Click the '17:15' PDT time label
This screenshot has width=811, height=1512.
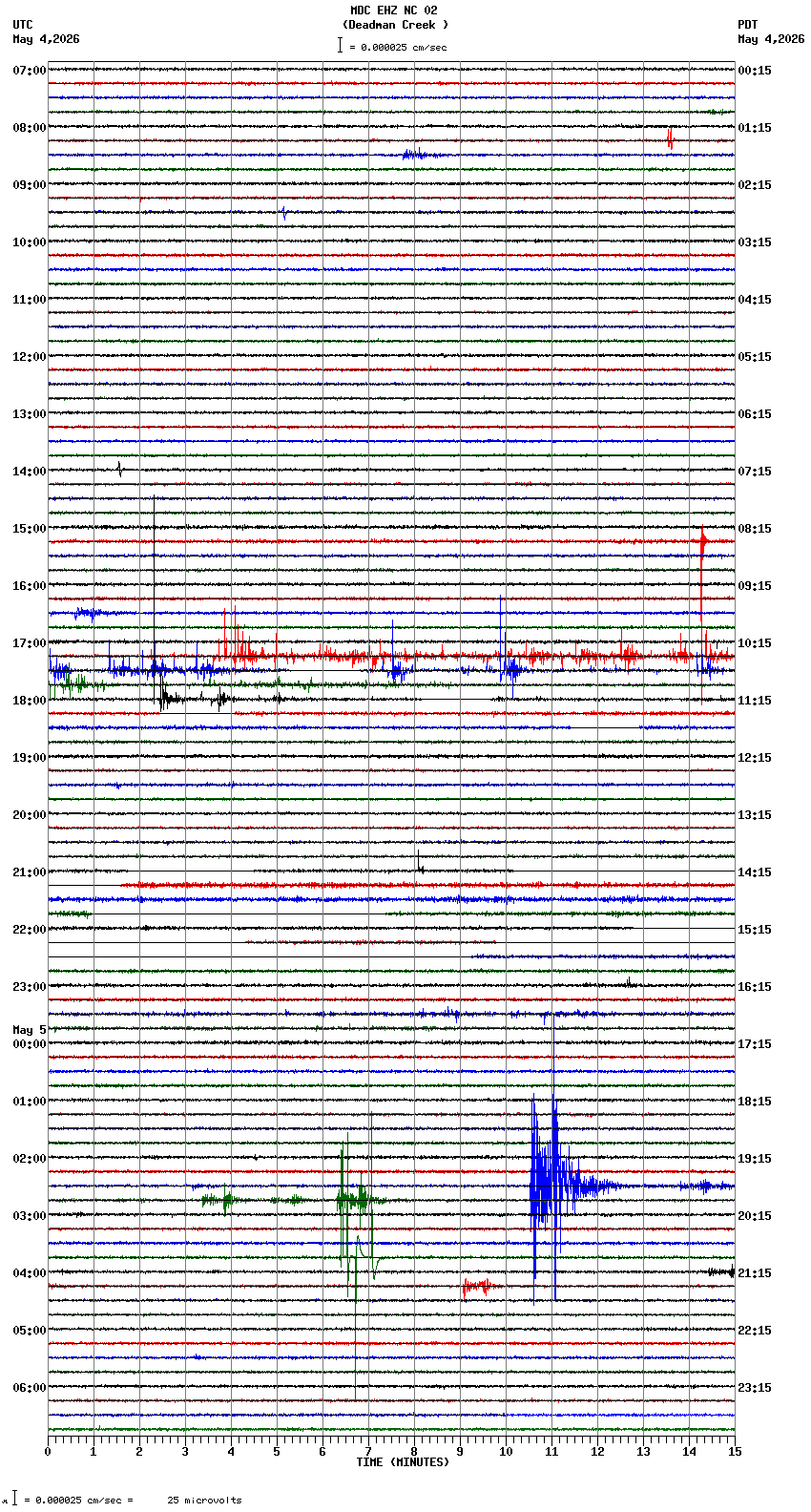(x=754, y=1044)
